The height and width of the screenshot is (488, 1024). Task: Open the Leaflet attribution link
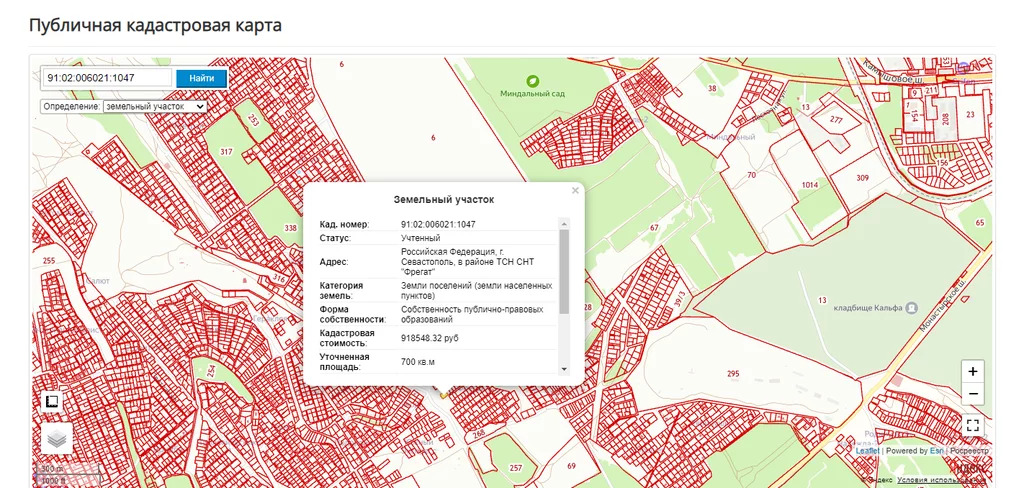click(867, 451)
